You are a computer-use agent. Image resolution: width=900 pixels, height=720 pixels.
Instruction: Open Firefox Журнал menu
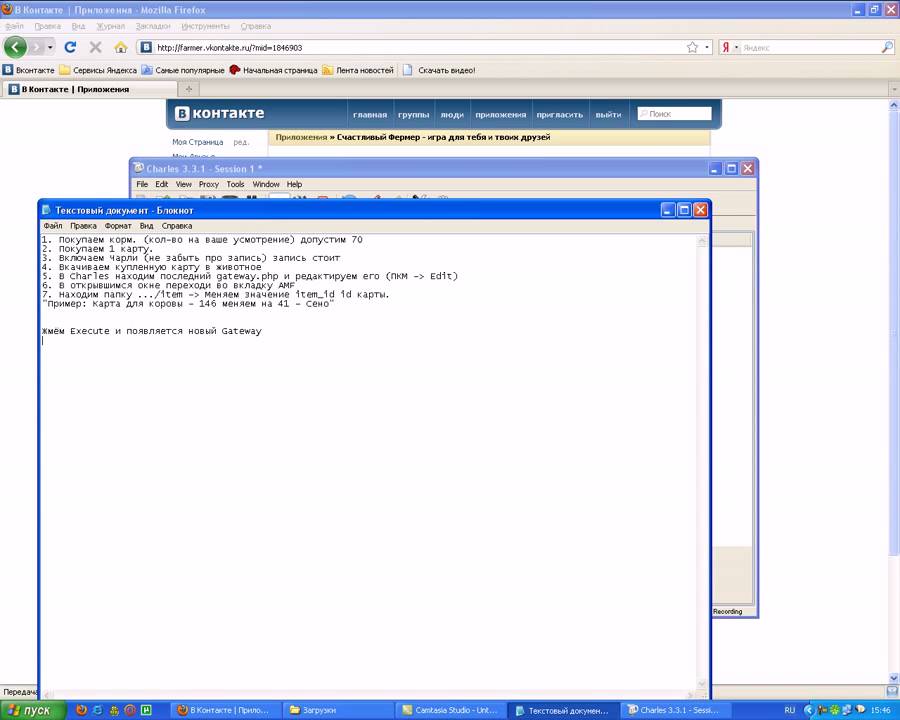point(110,26)
